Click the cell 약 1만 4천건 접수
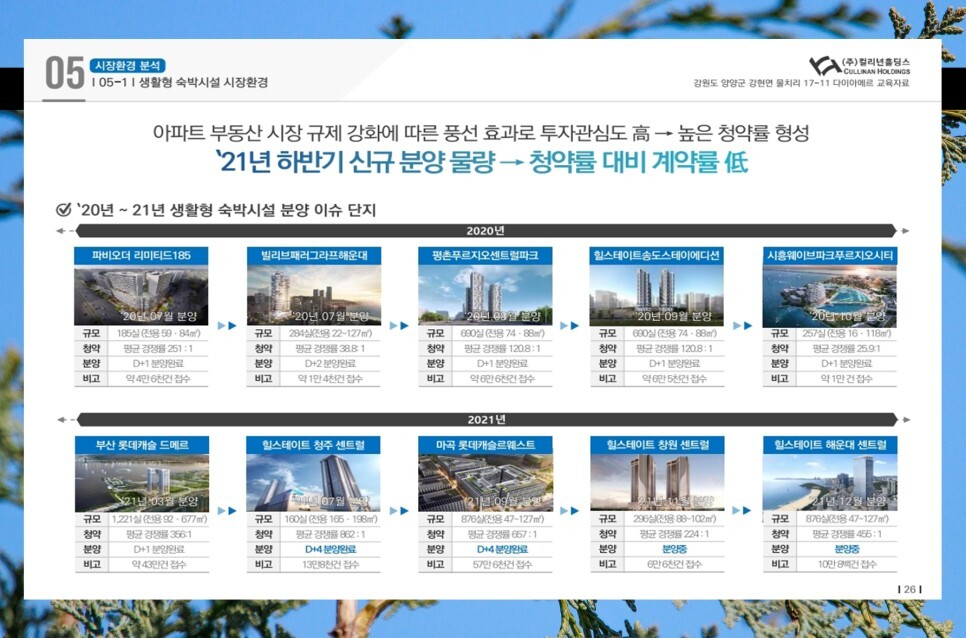Viewport: 966px width, 638px height. (x=331, y=379)
